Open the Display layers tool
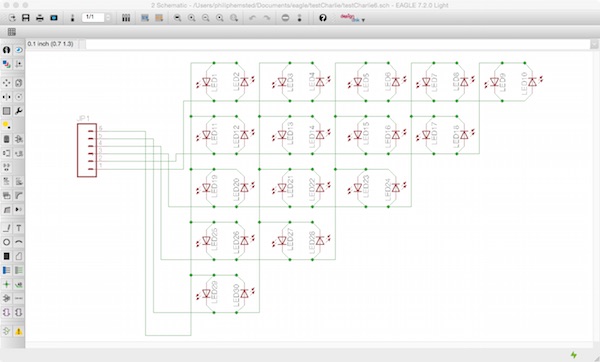 [7, 64]
